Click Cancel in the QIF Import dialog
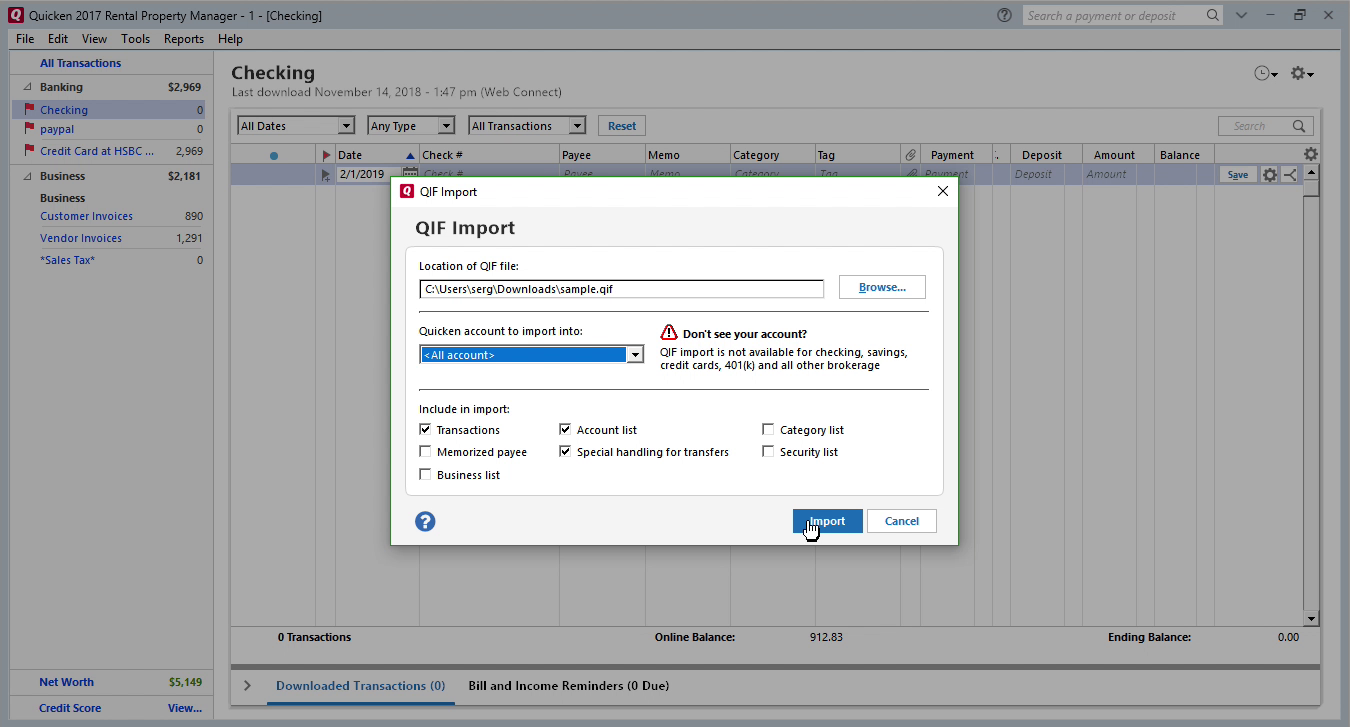 click(901, 521)
